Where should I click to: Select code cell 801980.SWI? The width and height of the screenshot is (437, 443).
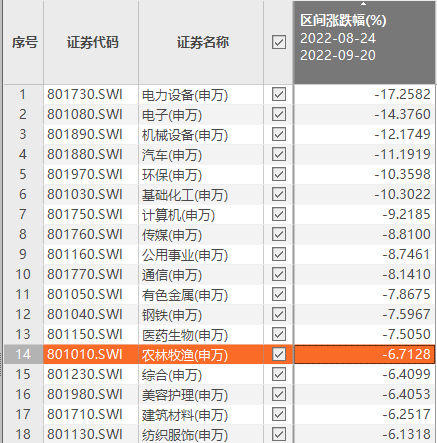coord(91,394)
